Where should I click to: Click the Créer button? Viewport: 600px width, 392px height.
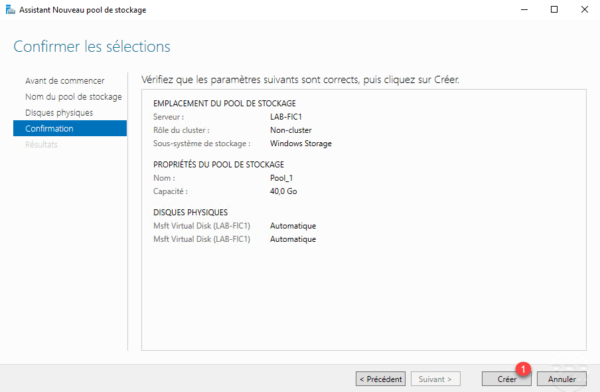click(x=506, y=379)
